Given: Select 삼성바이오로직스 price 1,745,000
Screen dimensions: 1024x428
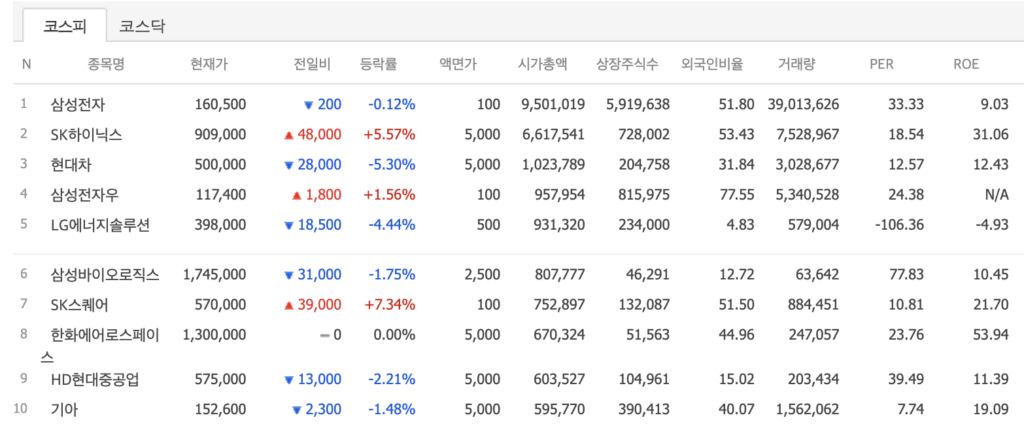Looking at the screenshot, I should tap(215, 274).
